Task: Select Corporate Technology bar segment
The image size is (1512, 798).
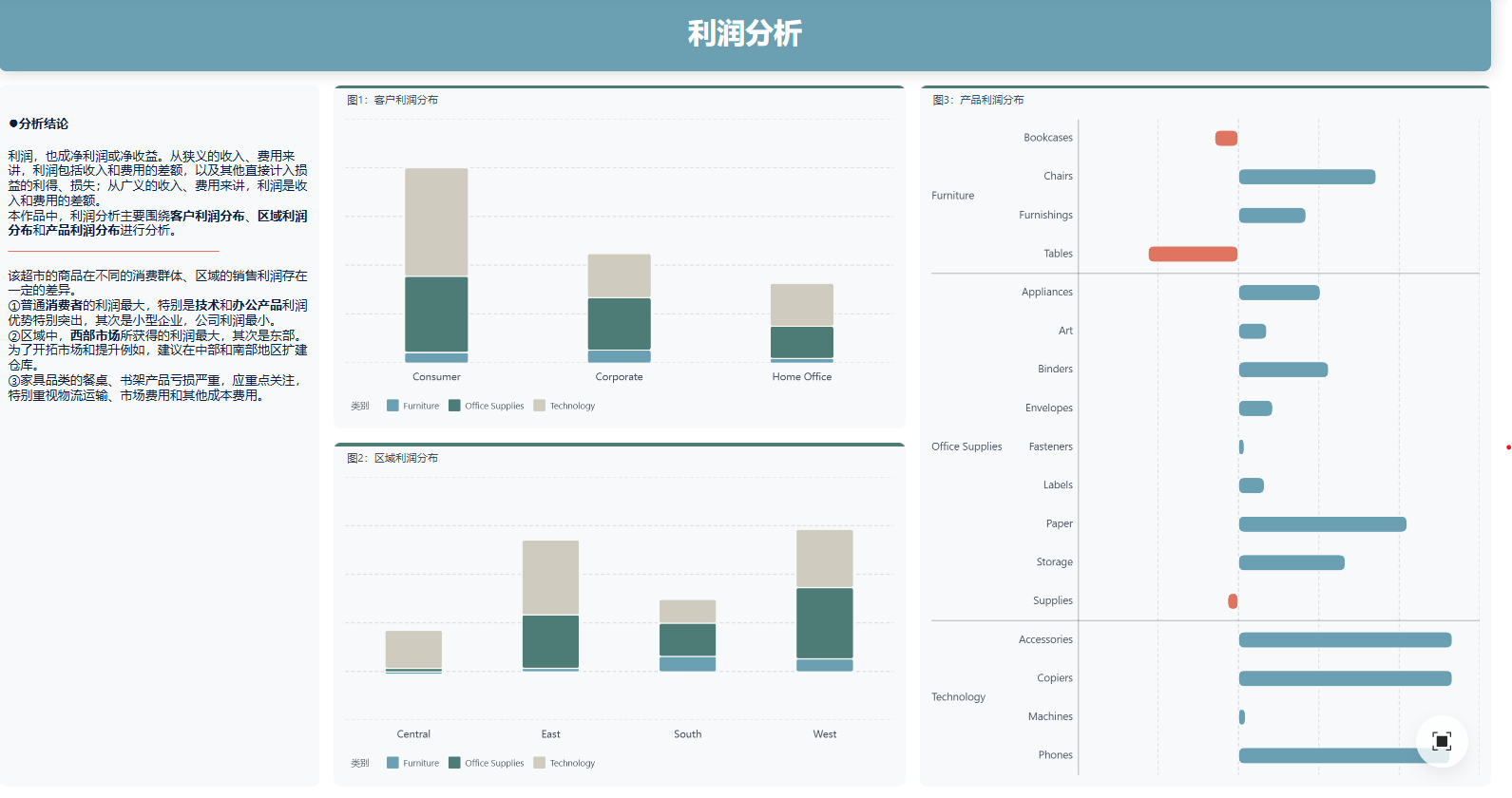Action: point(619,275)
